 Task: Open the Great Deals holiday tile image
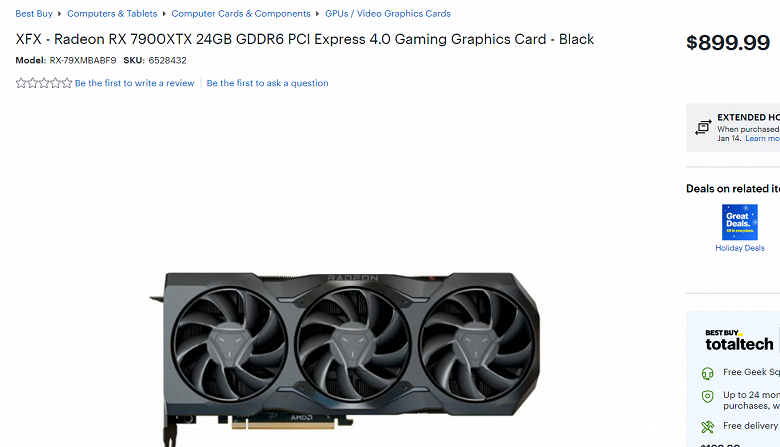click(740, 222)
